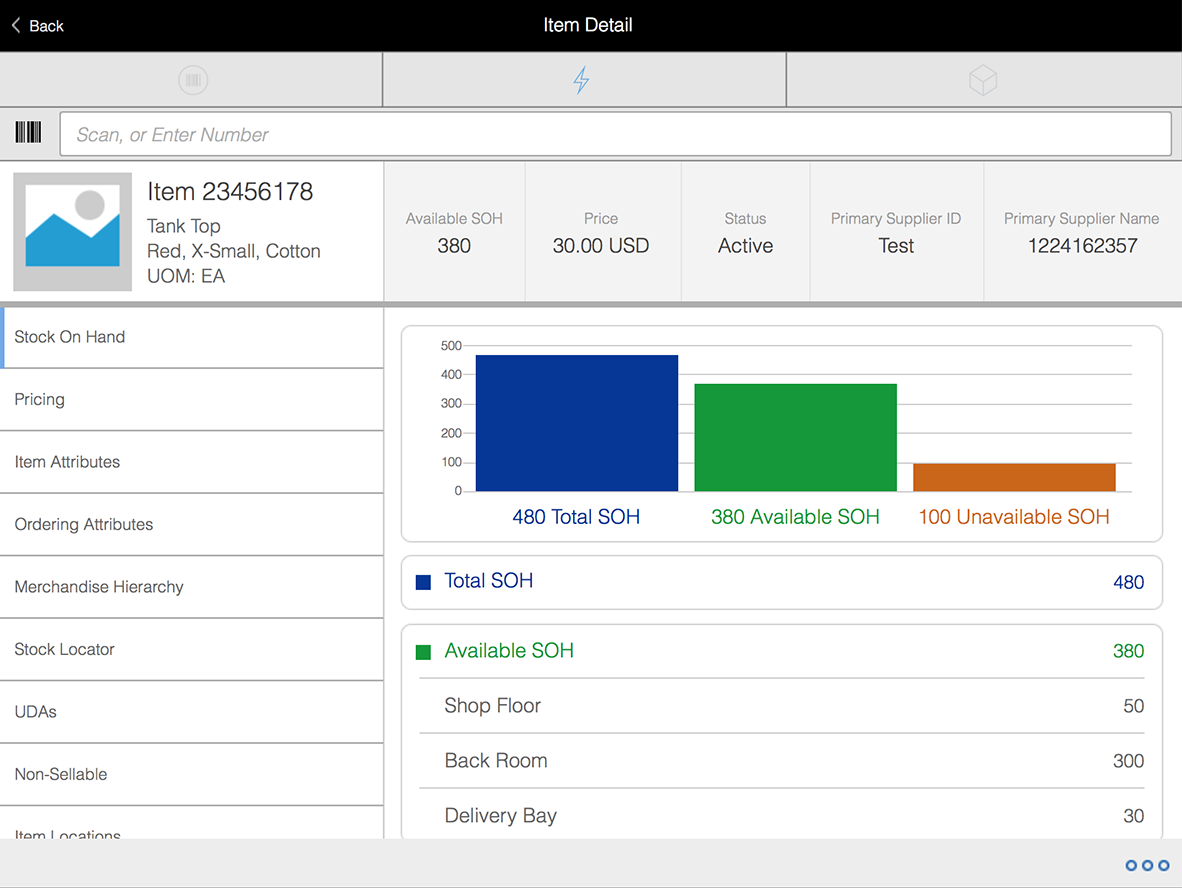The width and height of the screenshot is (1182, 888).
Task: Open the item image placeholder thumbnail
Action: point(72,231)
